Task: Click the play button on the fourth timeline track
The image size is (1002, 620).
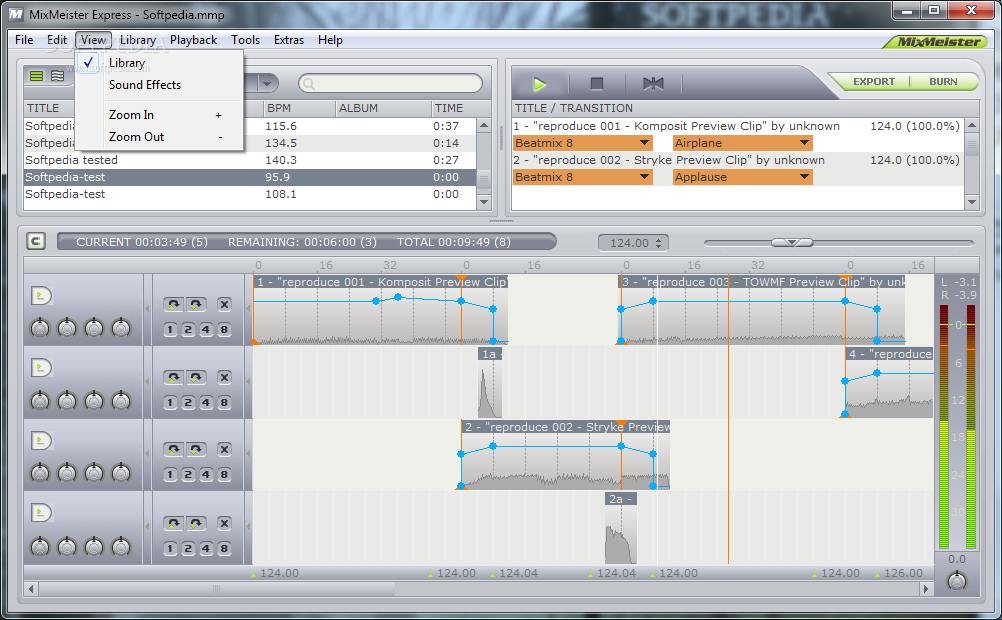Action: 41,513
